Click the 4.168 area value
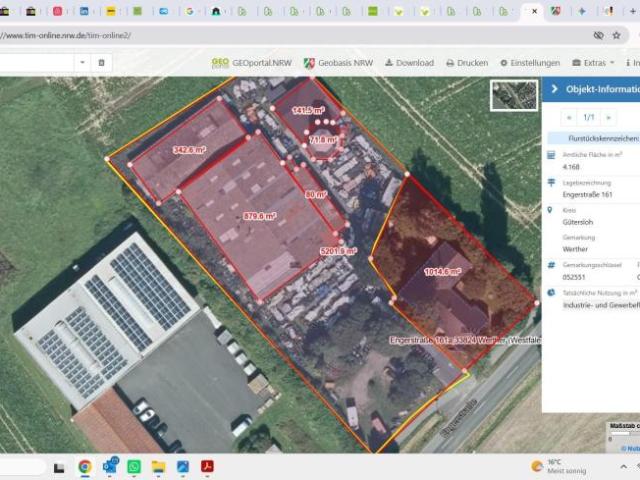Viewport: 640px width, 480px height. [571, 167]
